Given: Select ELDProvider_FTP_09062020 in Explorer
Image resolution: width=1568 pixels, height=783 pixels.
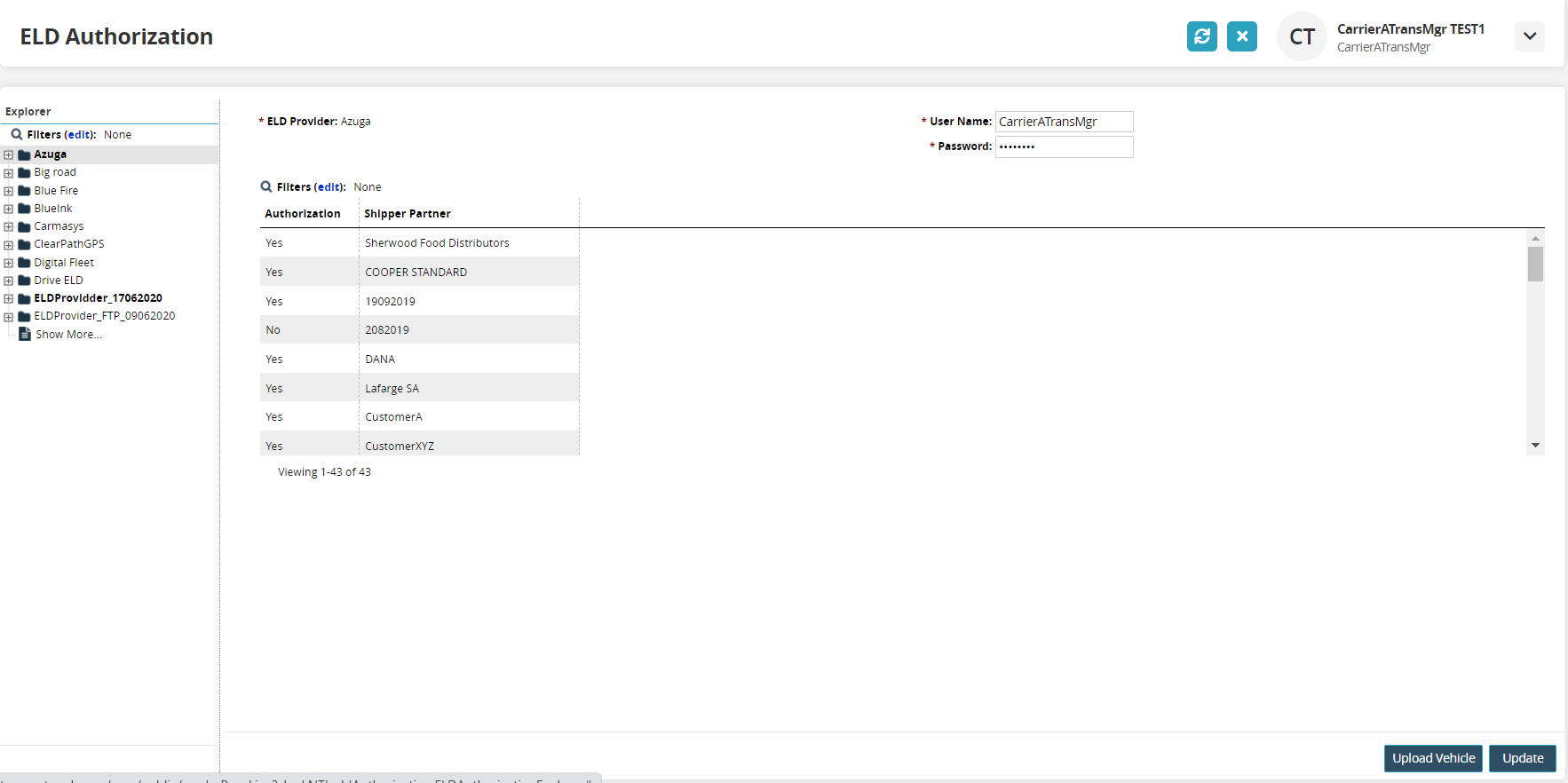Looking at the screenshot, I should (105, 316).
